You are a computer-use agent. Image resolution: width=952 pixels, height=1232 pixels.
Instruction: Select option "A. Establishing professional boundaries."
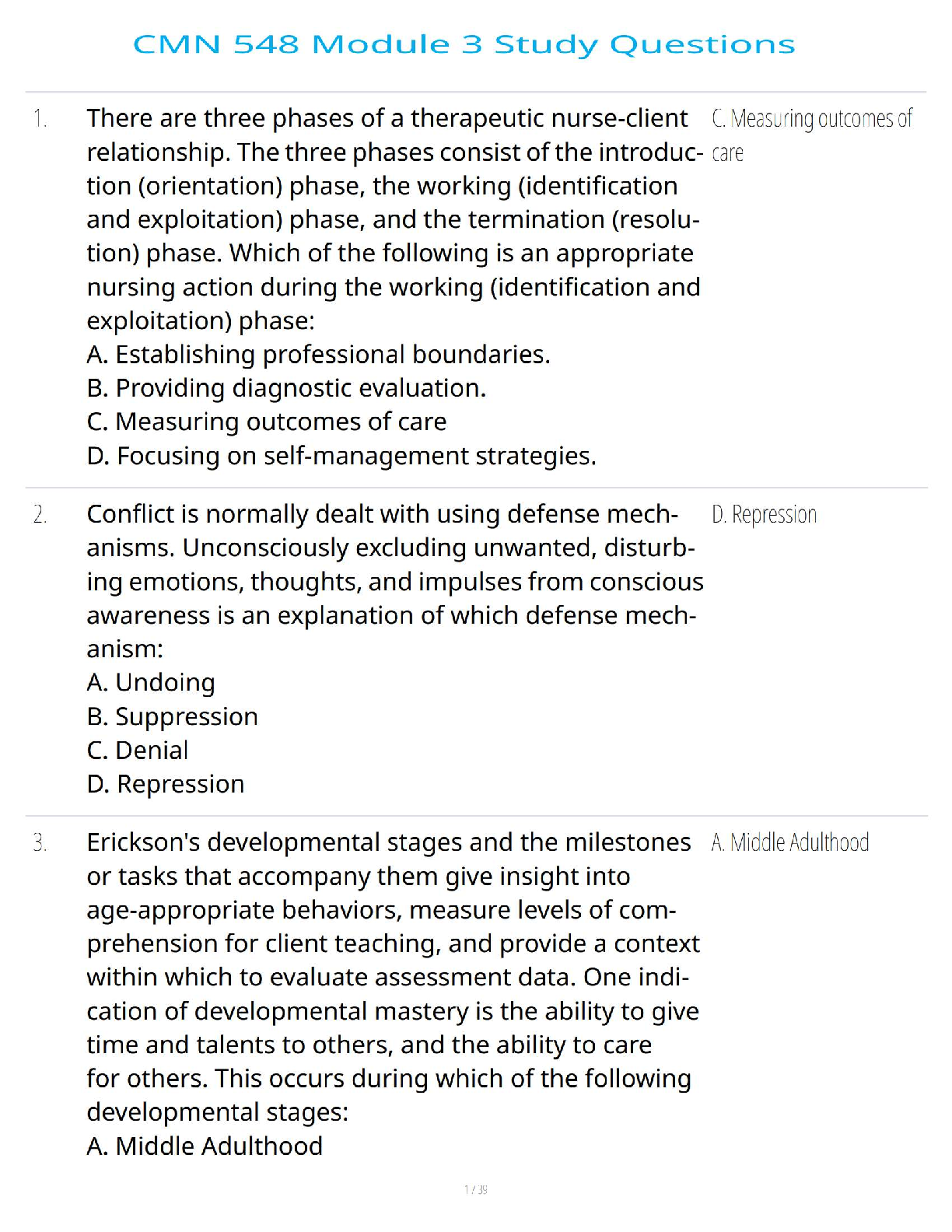[318, 355]
